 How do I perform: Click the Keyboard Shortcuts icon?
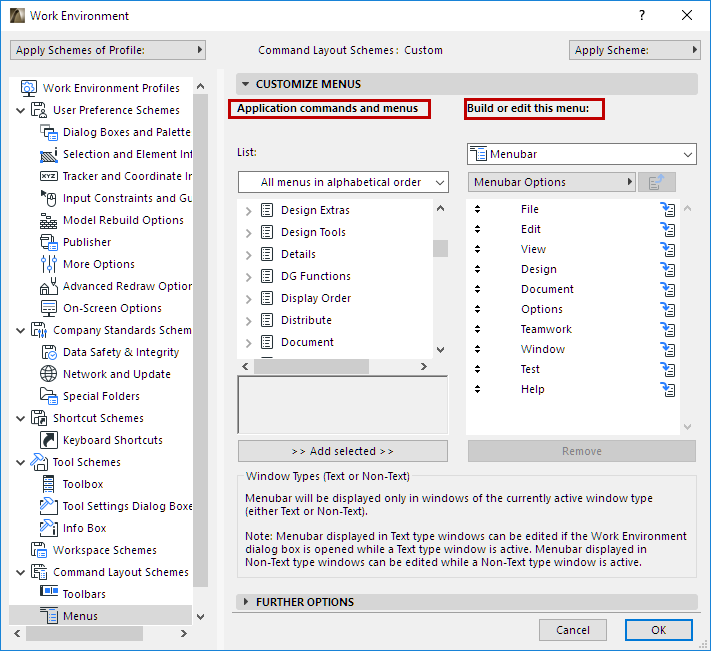pos(49,440)
